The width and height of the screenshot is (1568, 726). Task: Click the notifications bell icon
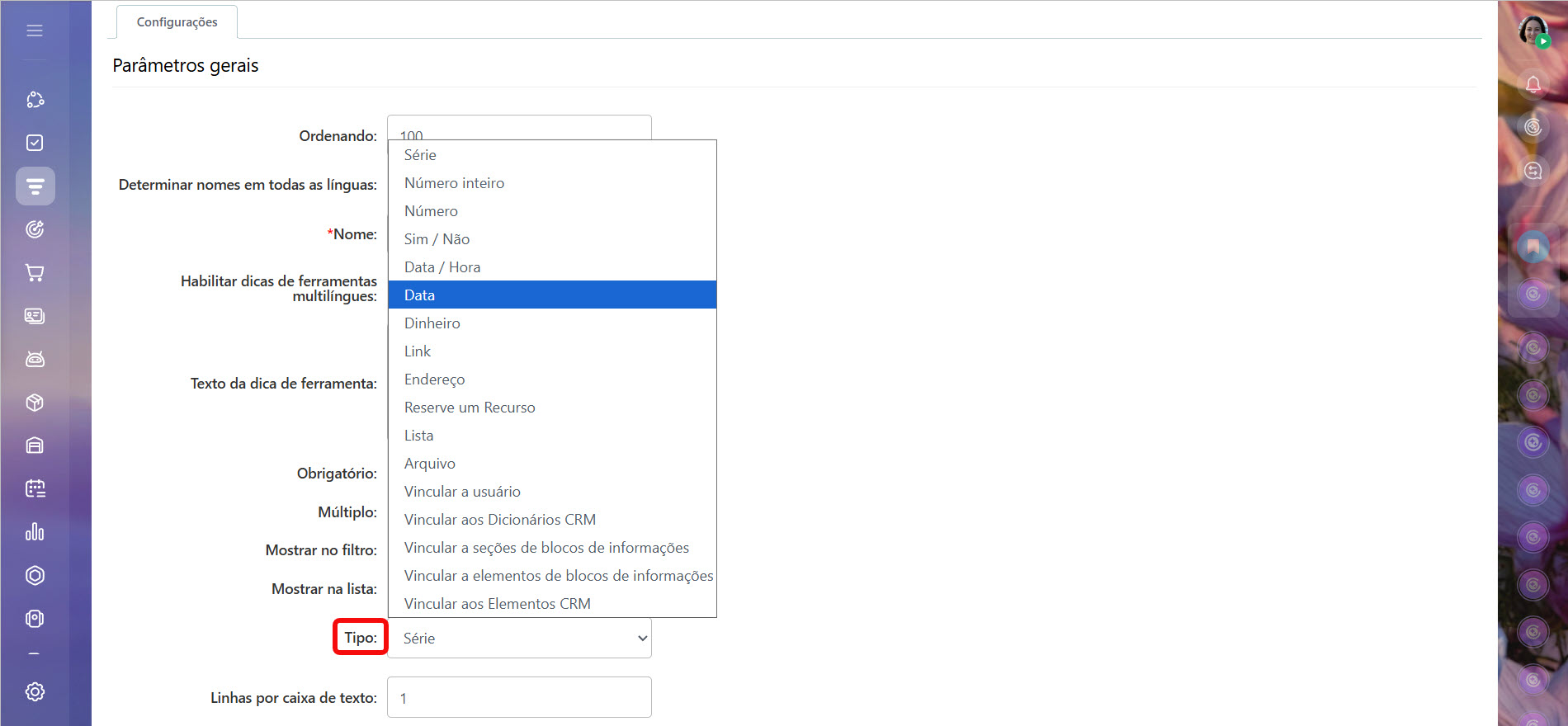click(x=1533, y=84)
